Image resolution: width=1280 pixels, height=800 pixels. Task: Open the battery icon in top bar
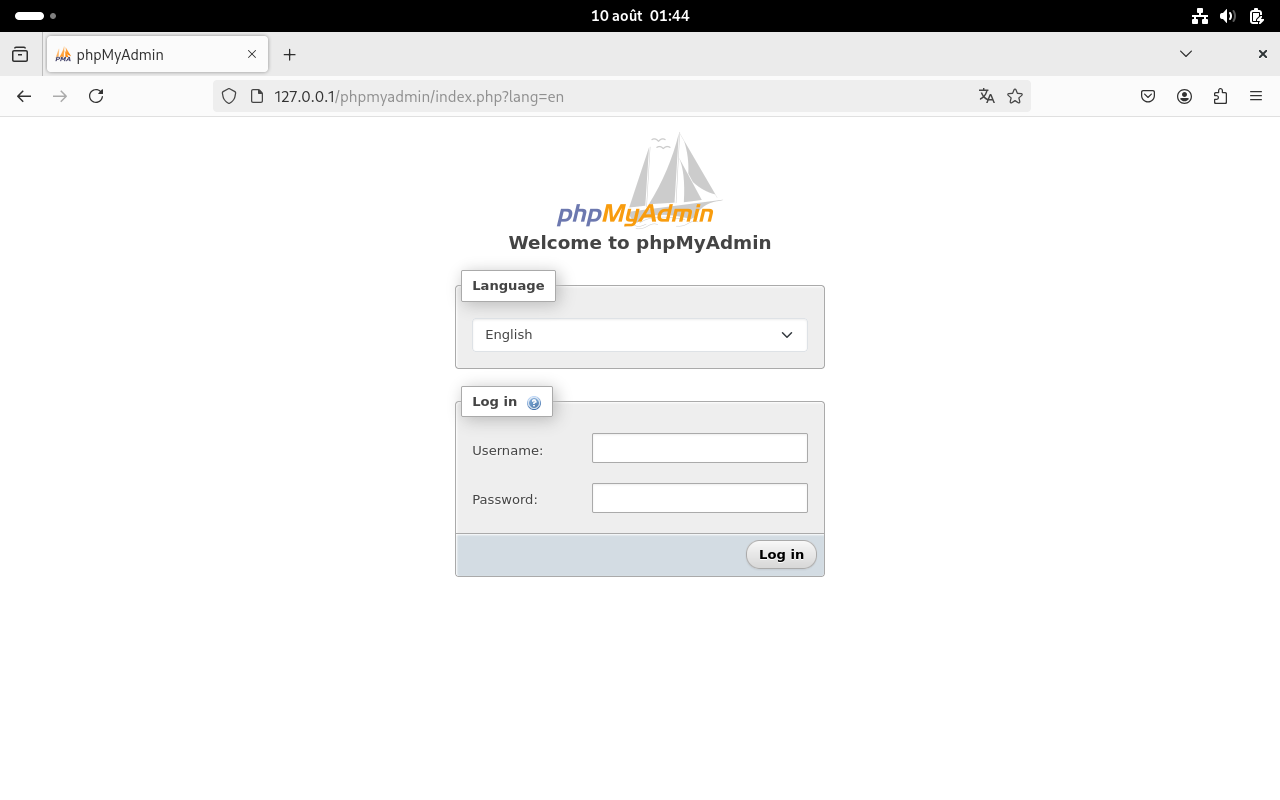pos(1257,16)
